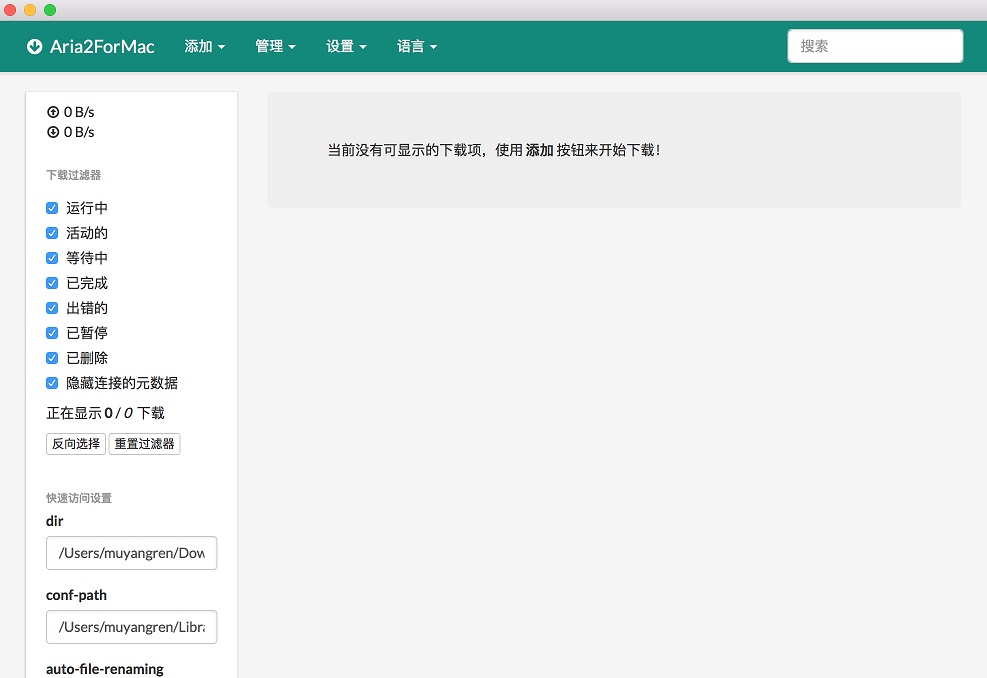
Task: Click the red close window button
Action: (10, 10)
